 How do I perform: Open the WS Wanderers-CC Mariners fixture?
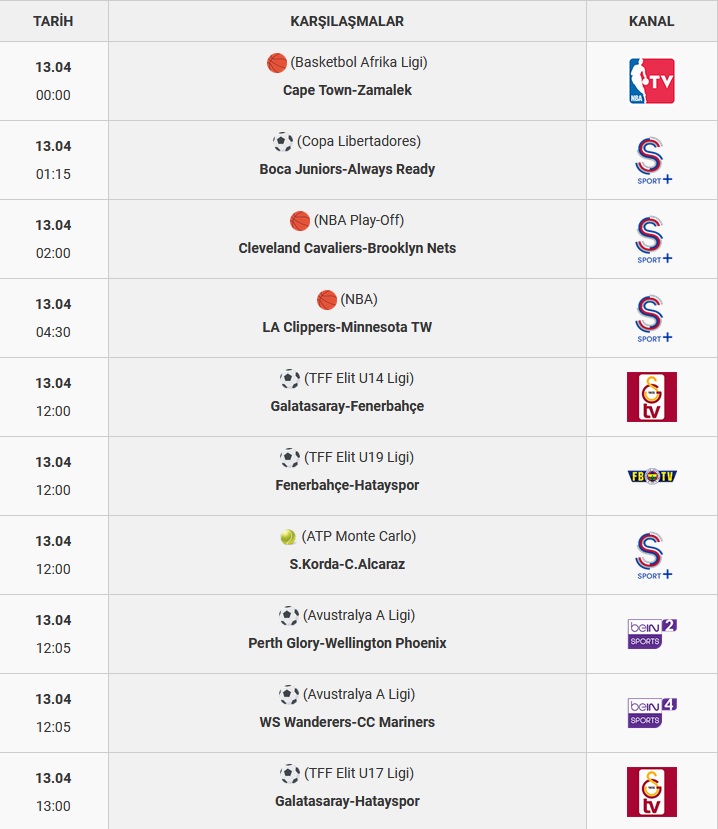tap(347, 722)
